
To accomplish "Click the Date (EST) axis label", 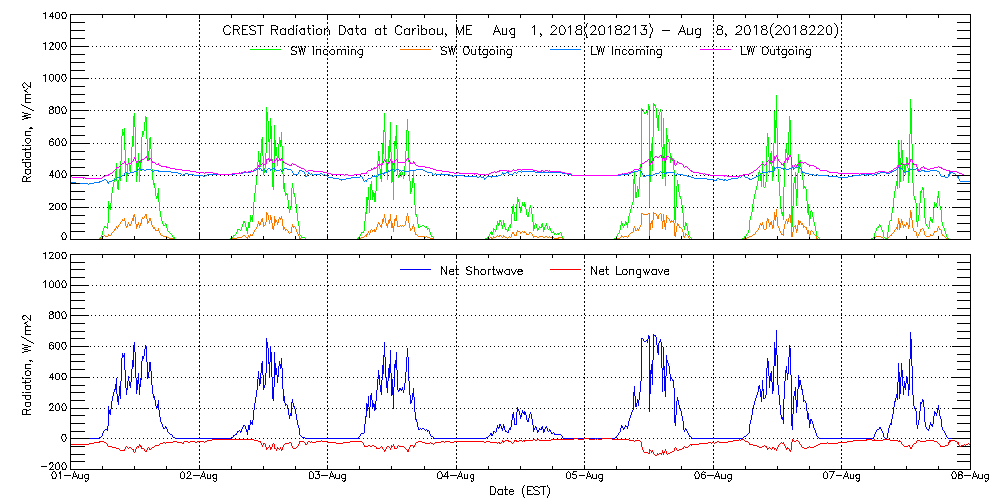I will pyautogui.click(x=519, y=491).
